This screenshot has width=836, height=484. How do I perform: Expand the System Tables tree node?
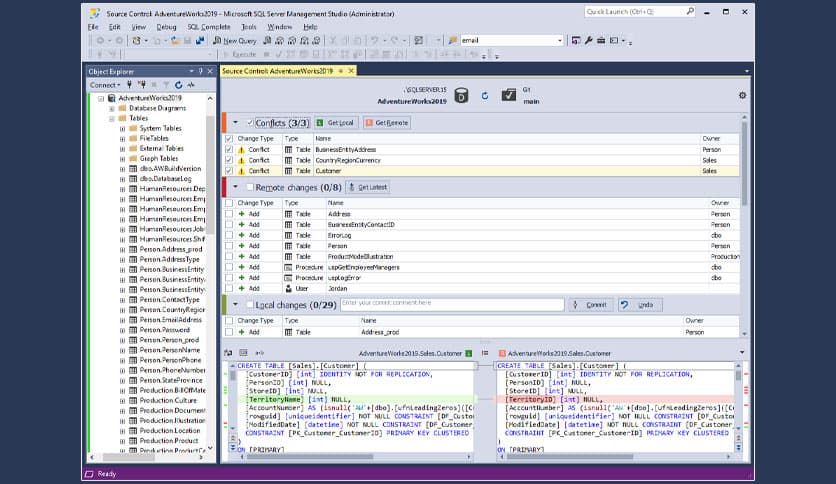(122, 129)
